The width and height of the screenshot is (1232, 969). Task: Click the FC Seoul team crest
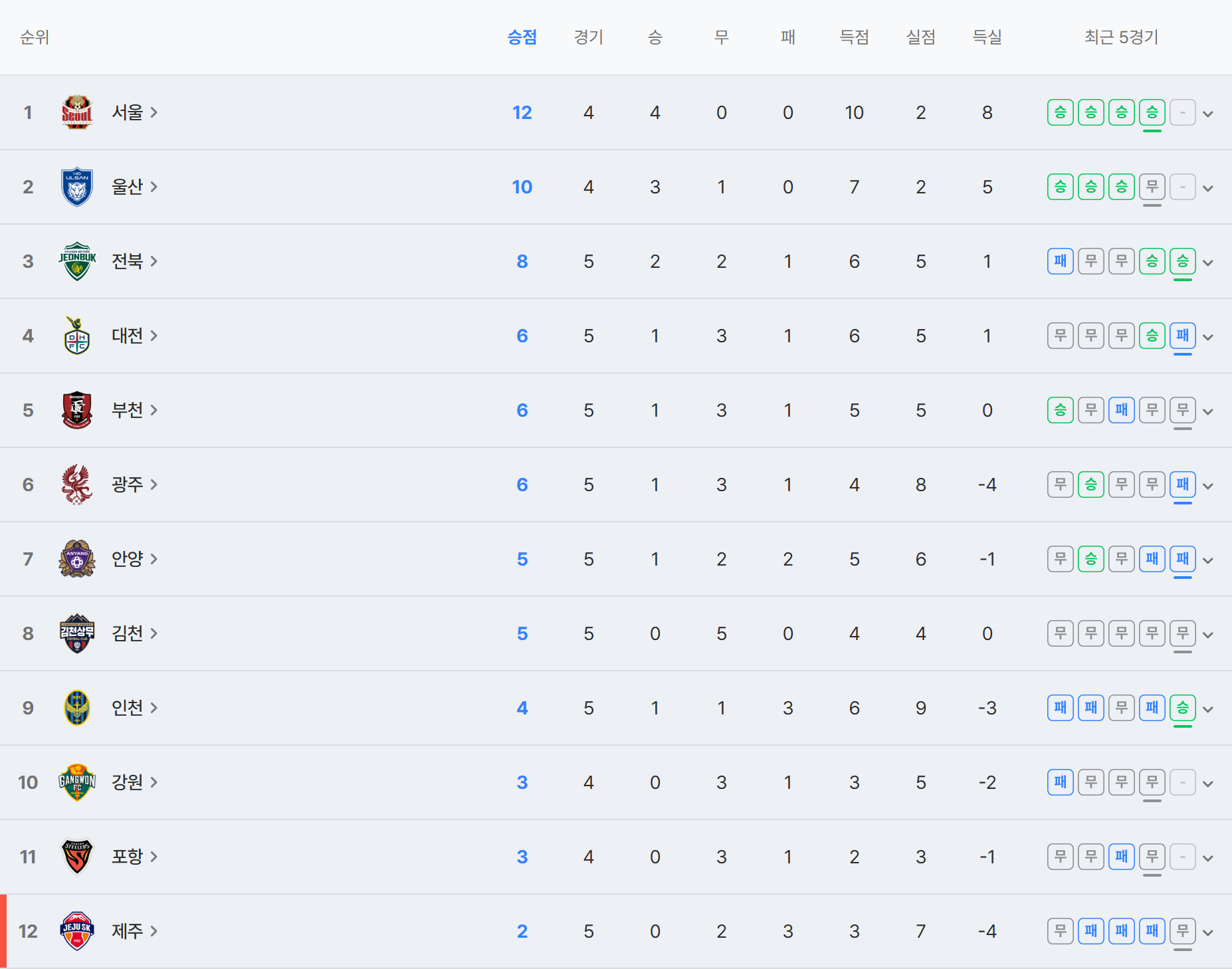(77, 112)
